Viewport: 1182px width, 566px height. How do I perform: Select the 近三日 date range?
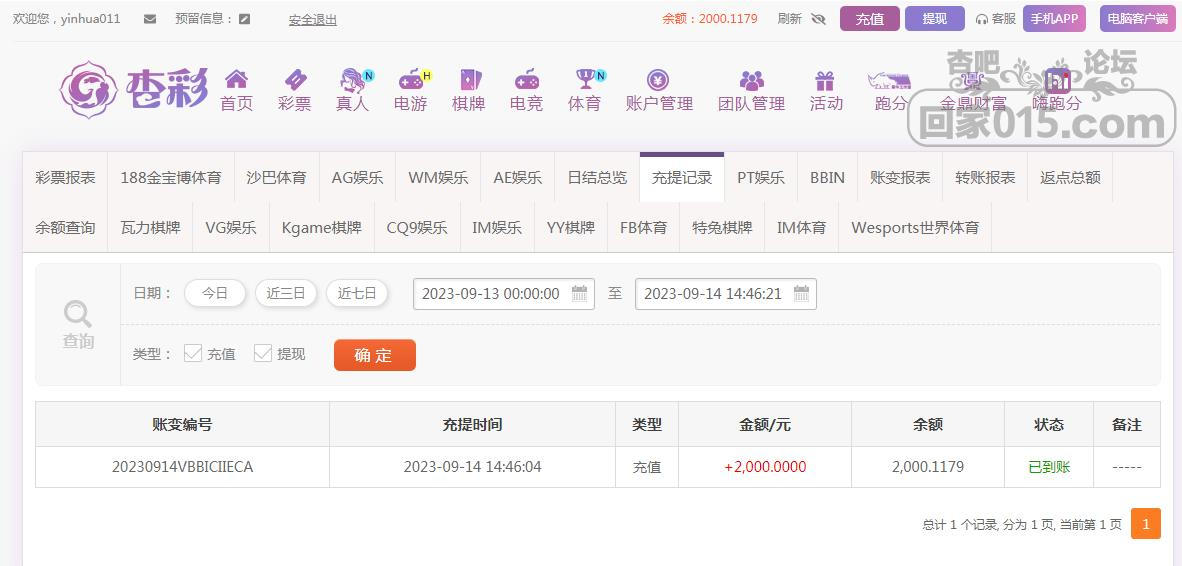(286, 293)
